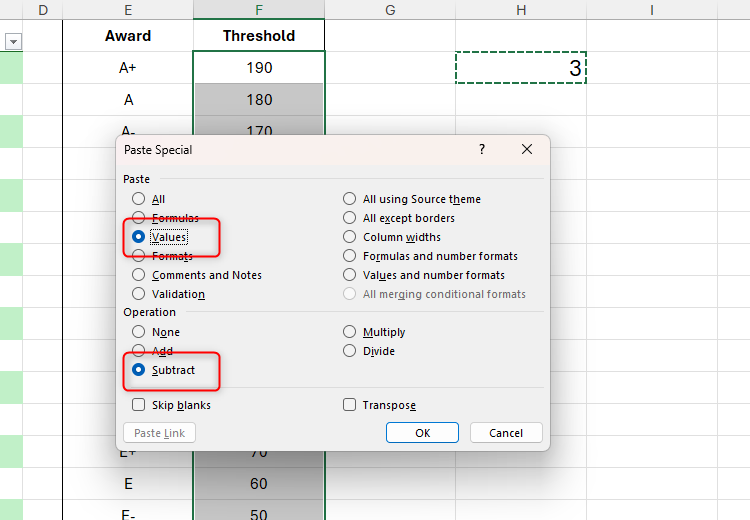Set operation to None
Viewport: 750px width, 520px height.
[x=139, y=332]
